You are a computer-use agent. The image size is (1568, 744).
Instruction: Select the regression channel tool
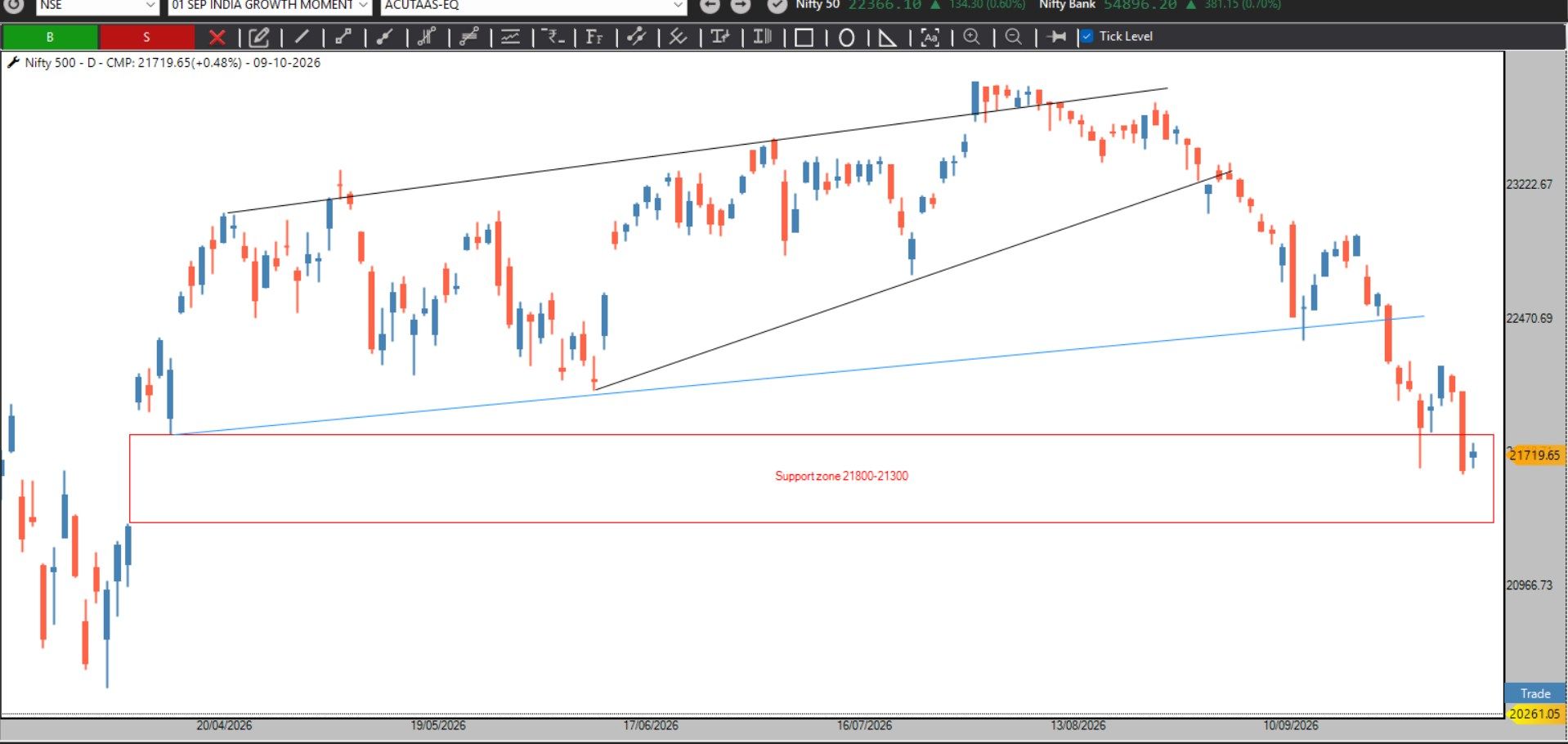click(x=468, y=37)
